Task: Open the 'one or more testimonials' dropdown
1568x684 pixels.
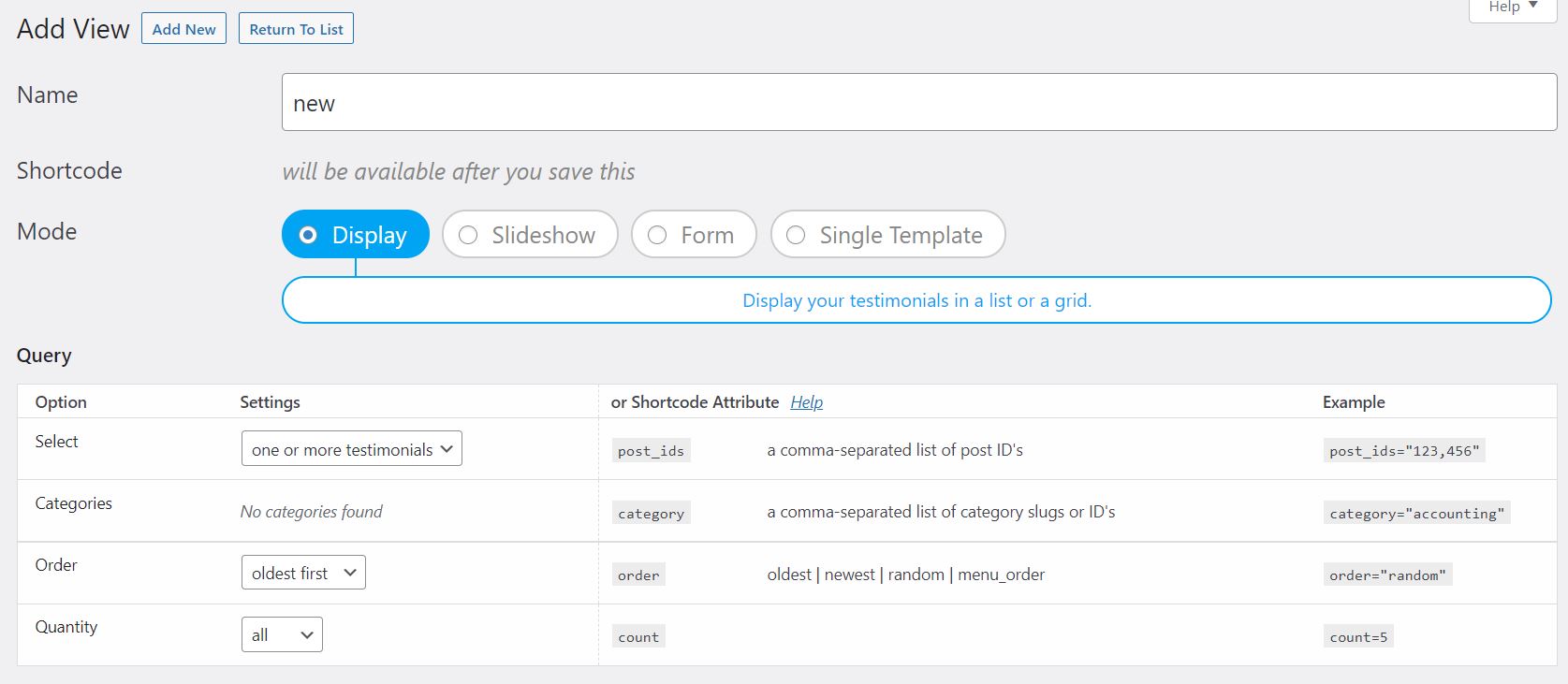Action: point(351,449)
